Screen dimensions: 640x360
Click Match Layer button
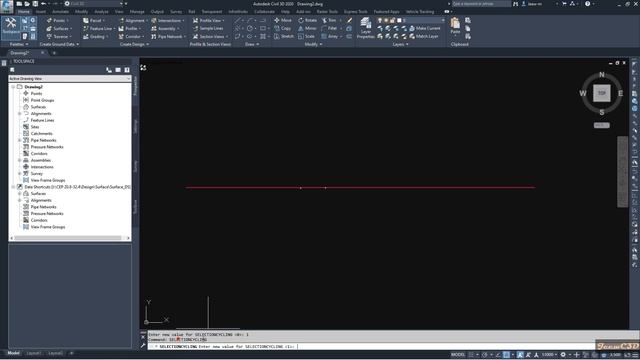424,37
